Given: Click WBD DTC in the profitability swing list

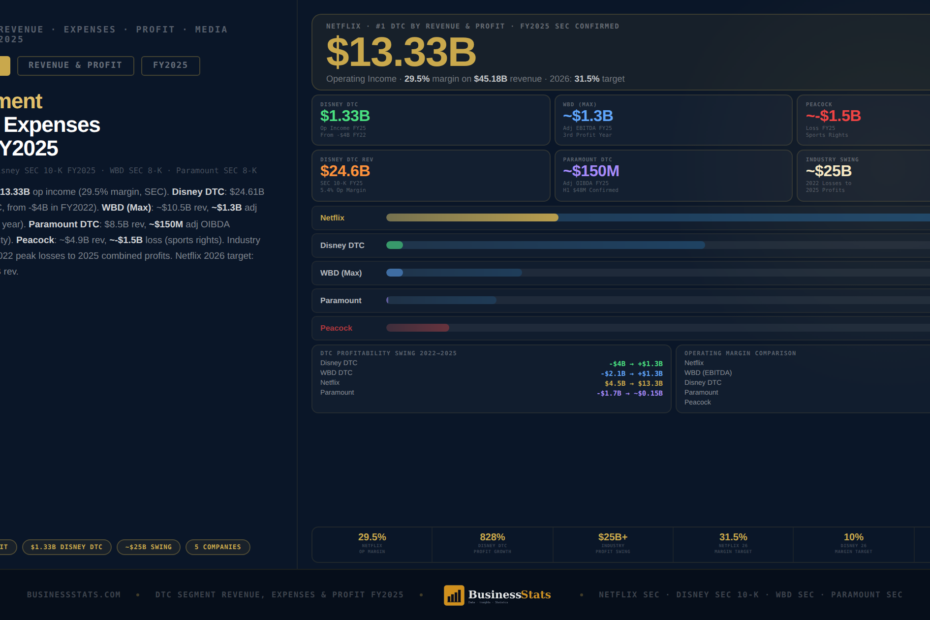Looking at the screenshot, I should pos(336,373).
